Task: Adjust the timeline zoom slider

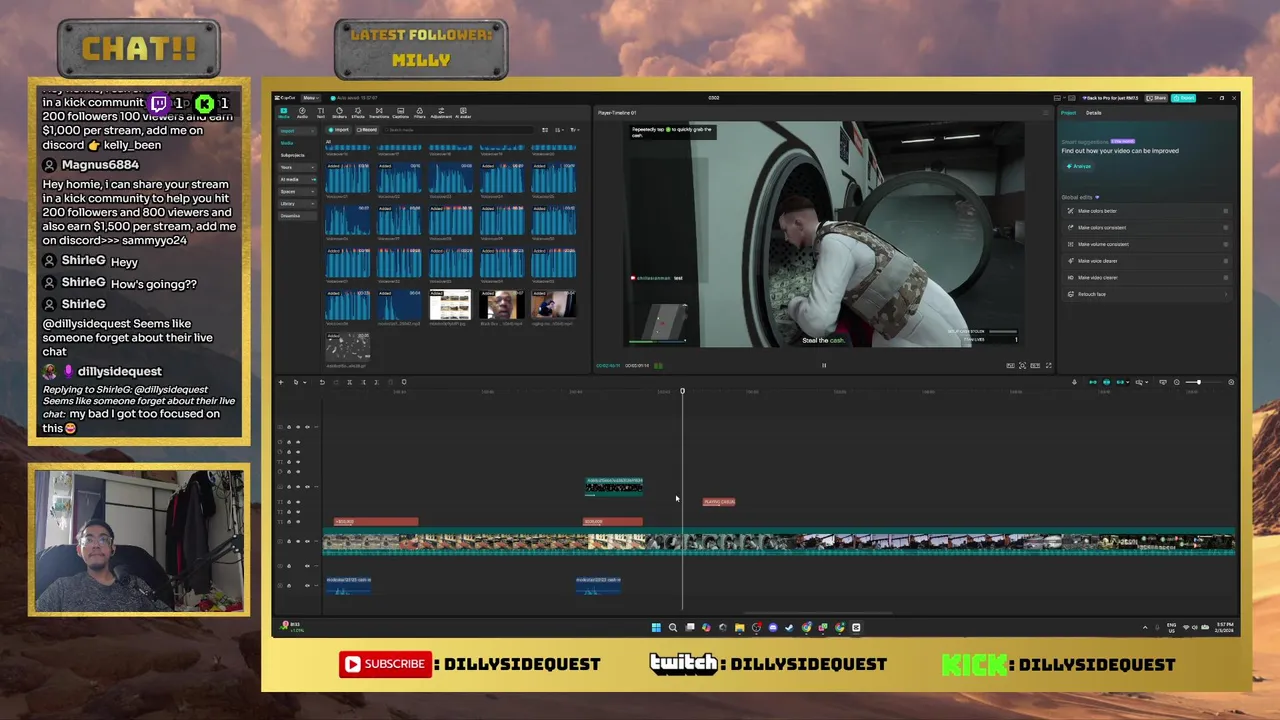Action: pyautogui.click(x=1199, y=382)
